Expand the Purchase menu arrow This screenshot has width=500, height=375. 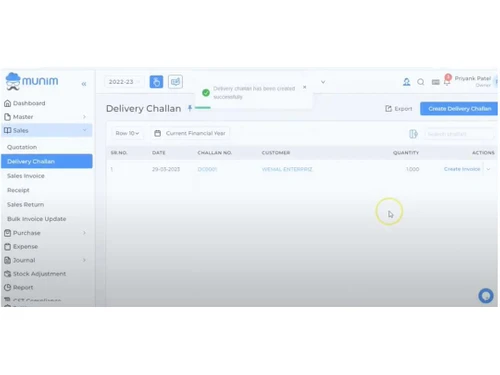click(84, 233)
